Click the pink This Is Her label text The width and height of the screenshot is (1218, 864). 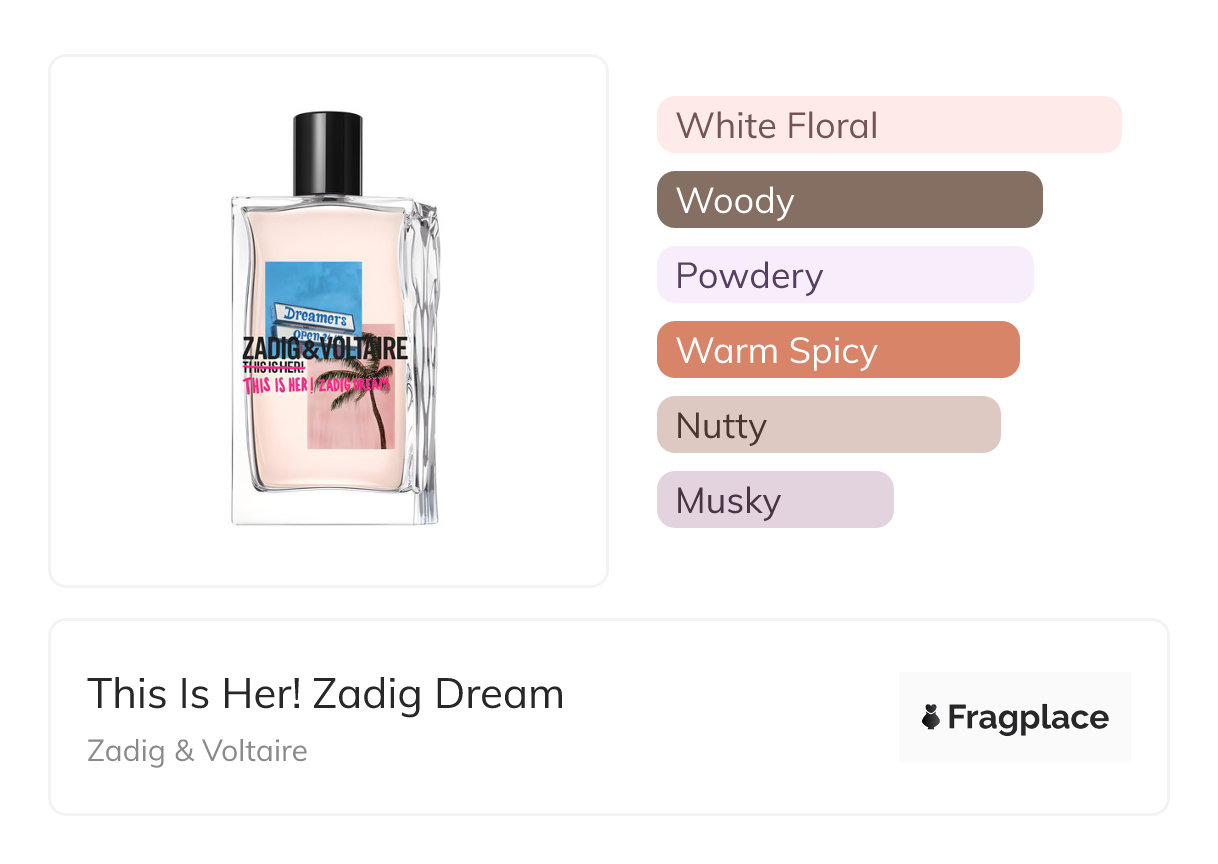tap(277, 386)
